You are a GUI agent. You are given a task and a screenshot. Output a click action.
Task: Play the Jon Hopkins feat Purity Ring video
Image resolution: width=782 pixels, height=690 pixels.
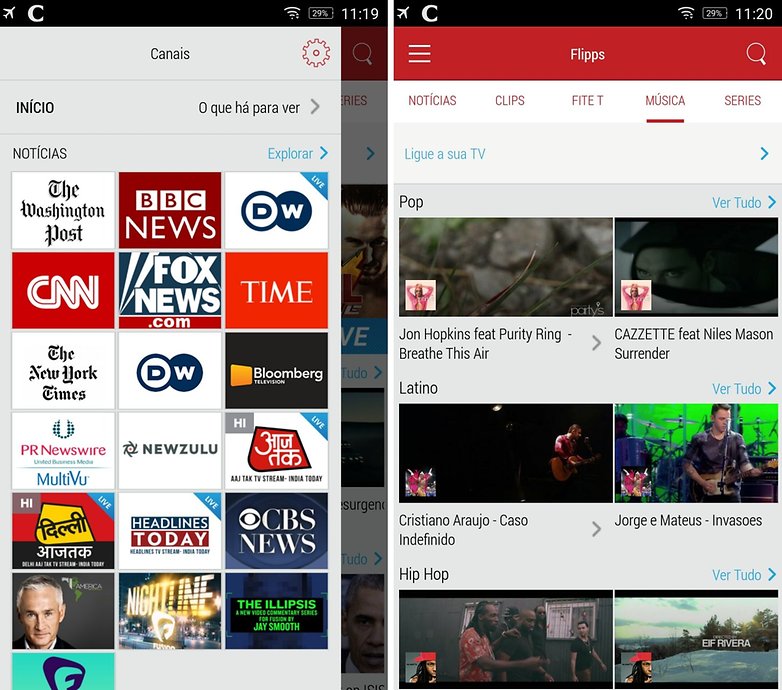pyautogui.click(x=506, y=267)
